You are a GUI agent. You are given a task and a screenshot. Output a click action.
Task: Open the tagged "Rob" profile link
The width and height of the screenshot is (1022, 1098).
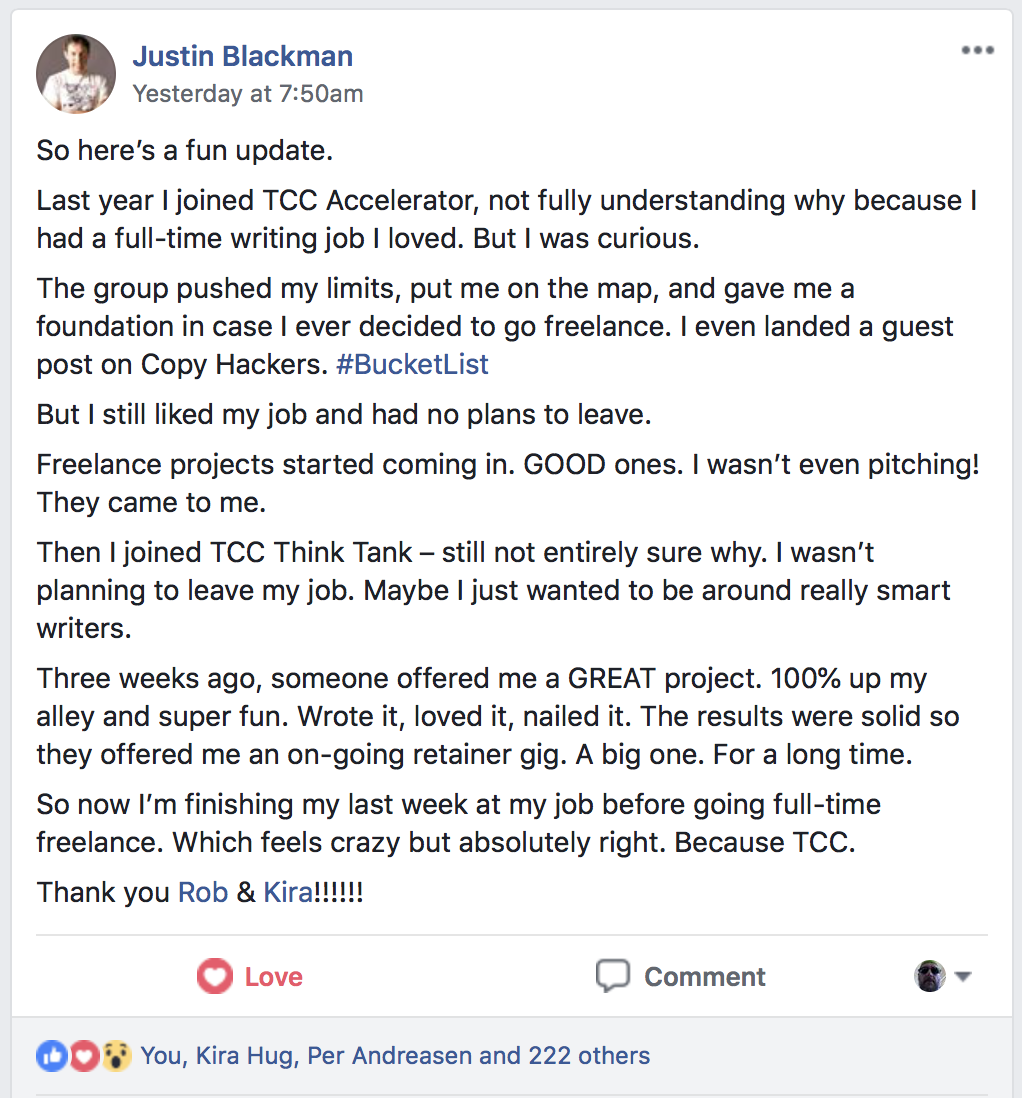203,892
